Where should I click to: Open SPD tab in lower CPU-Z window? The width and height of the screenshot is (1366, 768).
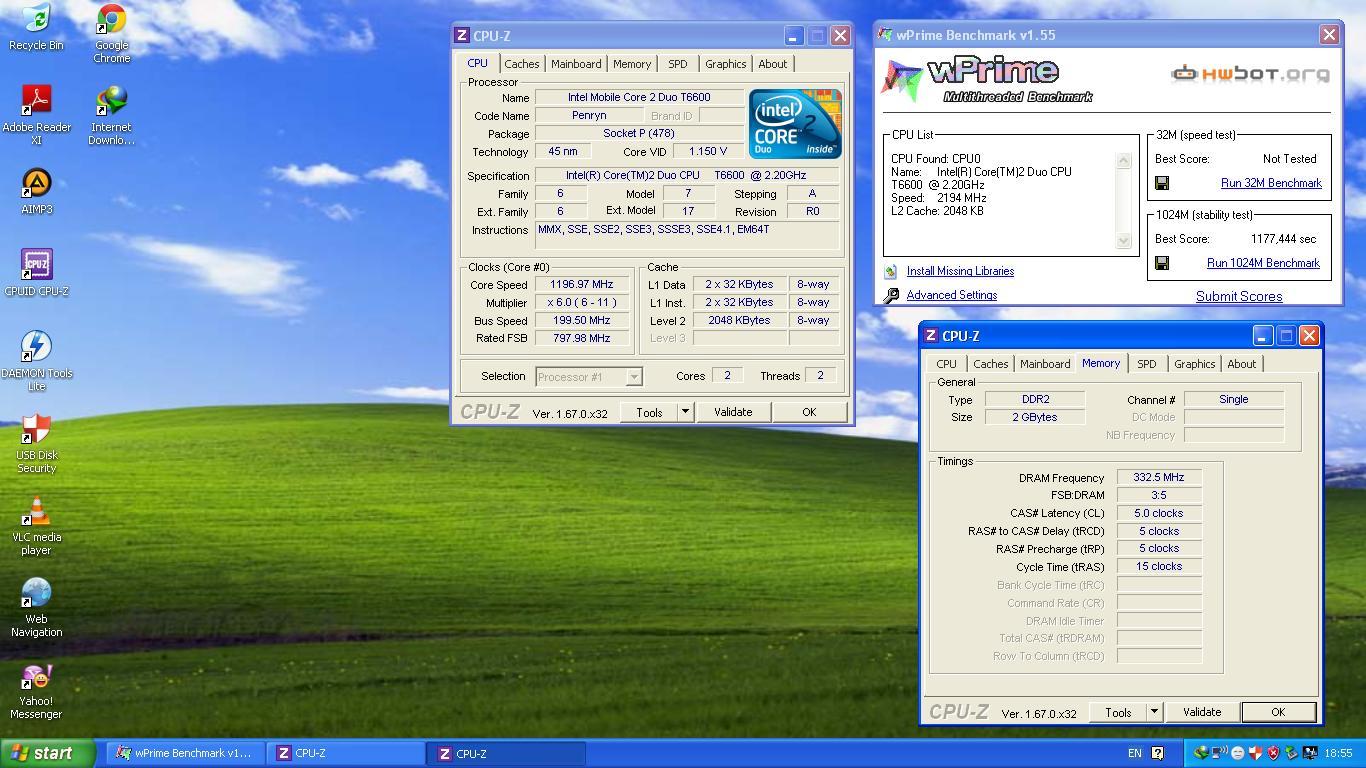click(x=1146, y=364)
